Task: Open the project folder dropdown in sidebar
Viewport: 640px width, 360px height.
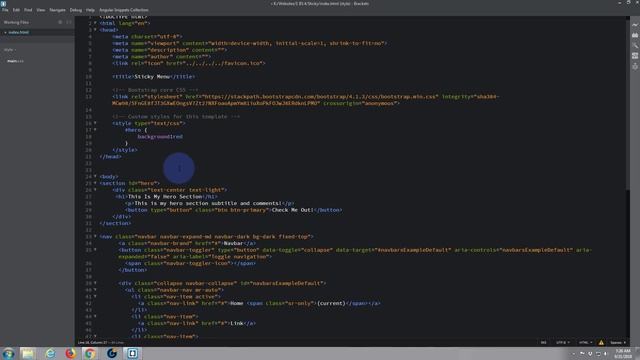Action: (x=10, y=50)
